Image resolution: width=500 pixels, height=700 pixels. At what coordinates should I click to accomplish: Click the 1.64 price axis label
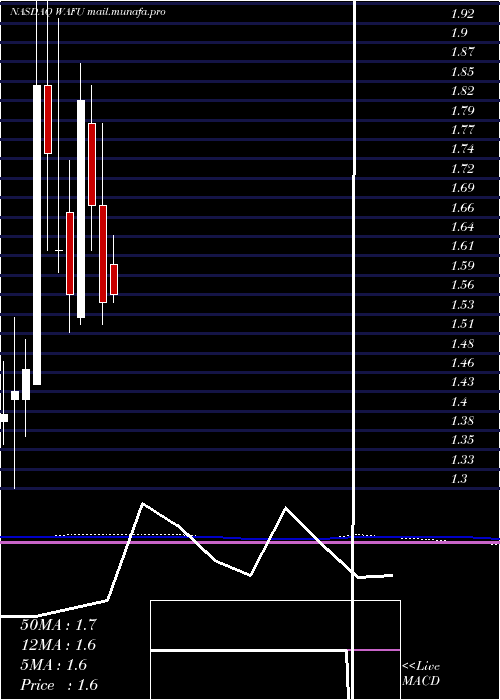coord(462,227)
